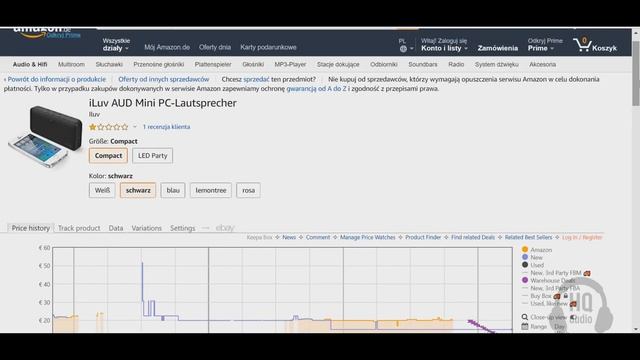Open the Track product tab
The height and width of the screenshot is (360, 640).
(79, 228)
